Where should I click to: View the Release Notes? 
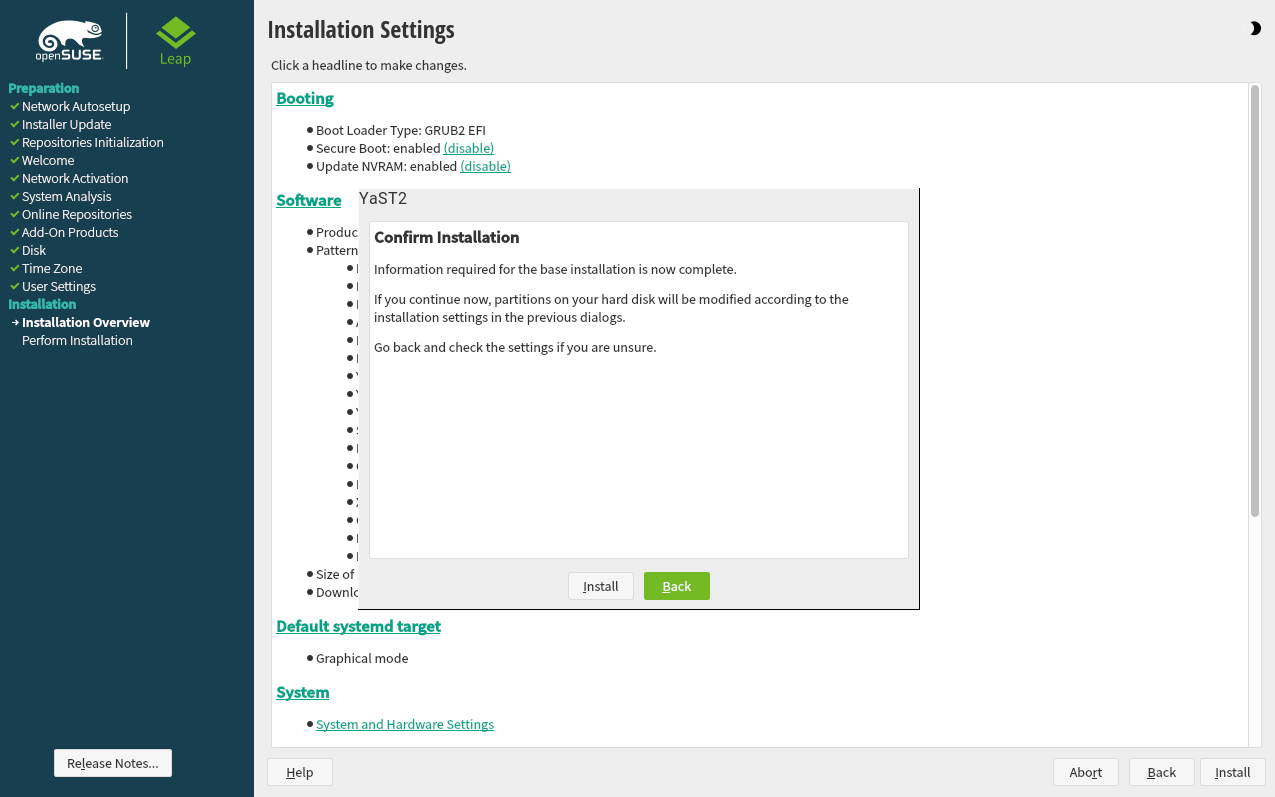coord(112,762)
